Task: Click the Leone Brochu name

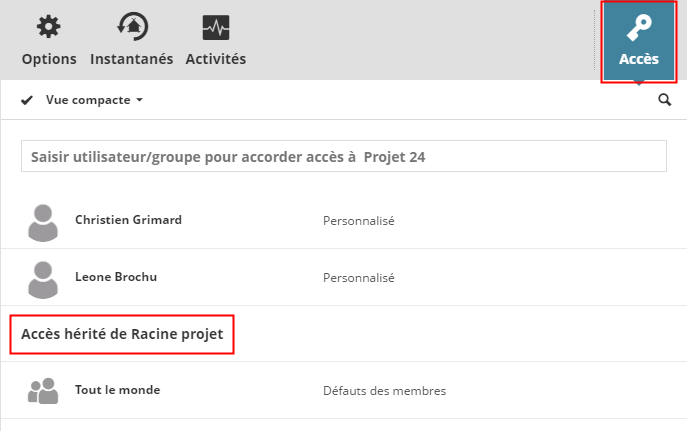Action: (115, 277)
